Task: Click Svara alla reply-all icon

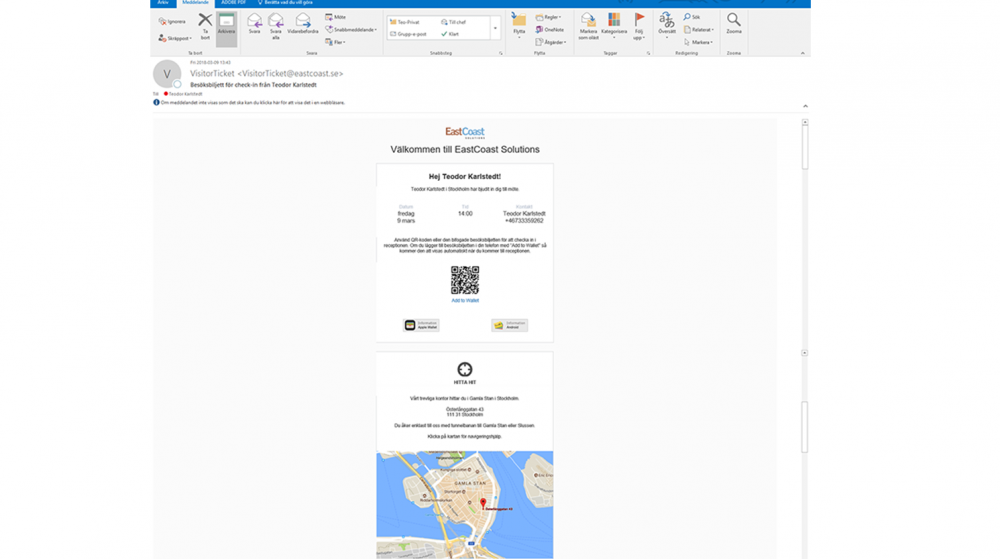Action: click(276, 25)
